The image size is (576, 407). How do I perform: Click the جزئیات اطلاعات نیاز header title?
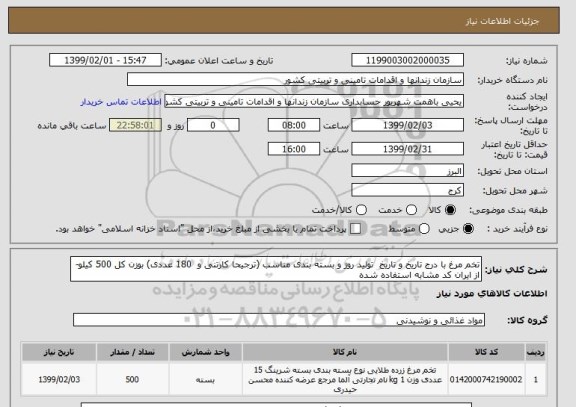click(x=502, y=21)
